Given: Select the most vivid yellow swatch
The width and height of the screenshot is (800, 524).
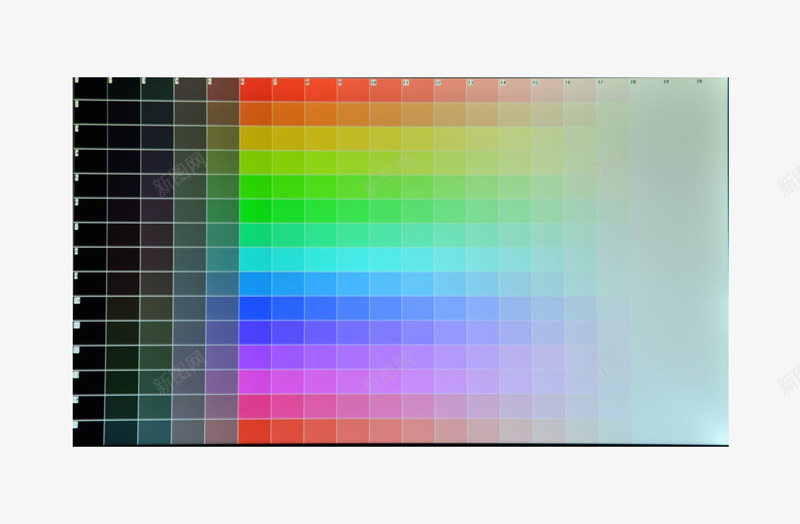Looking at the screenshot, I should 256,138.
